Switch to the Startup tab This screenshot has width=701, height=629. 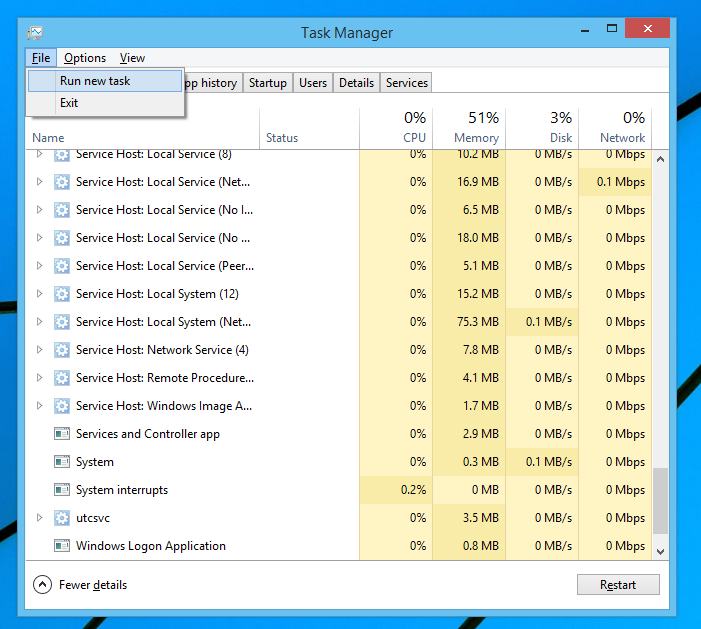(268, 83)
